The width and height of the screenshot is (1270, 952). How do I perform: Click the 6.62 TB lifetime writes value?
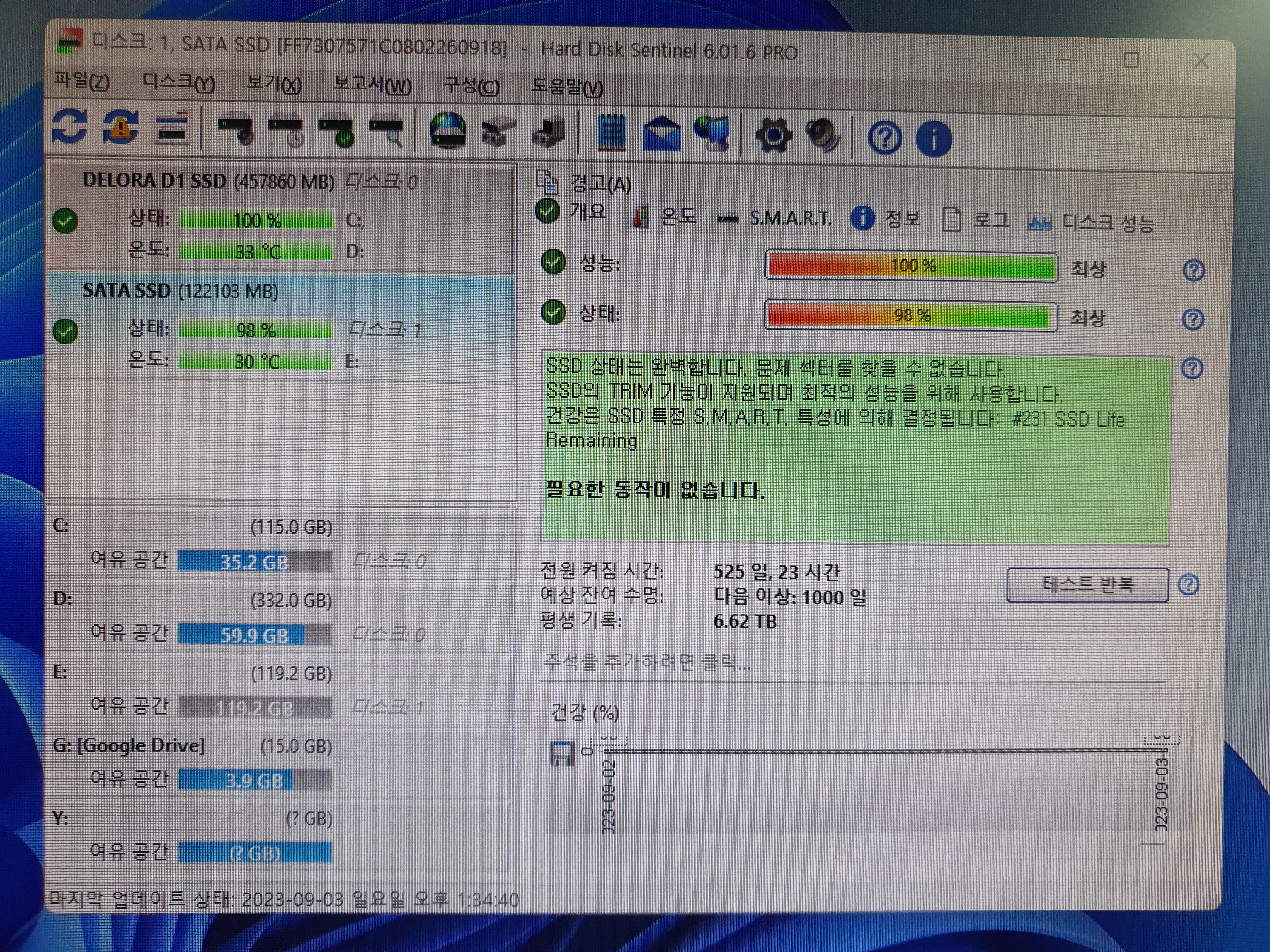coord(745,621)
